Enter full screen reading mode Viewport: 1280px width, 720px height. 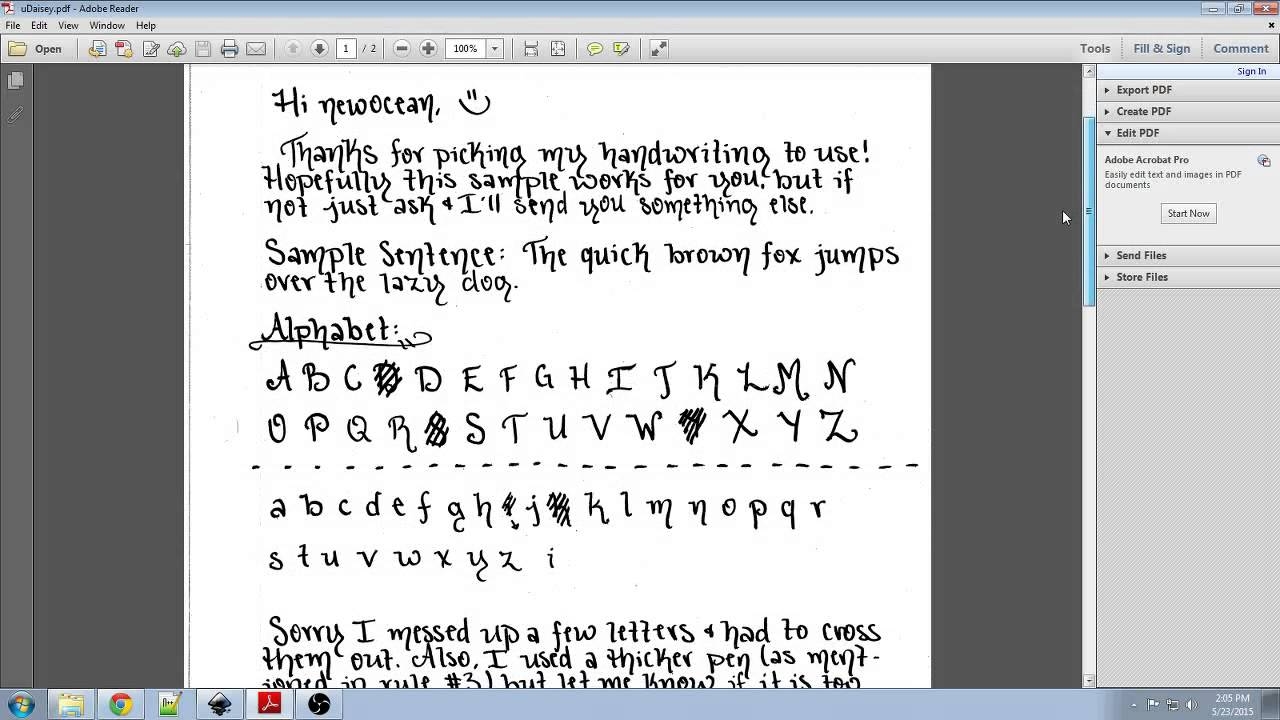[659, 47]
